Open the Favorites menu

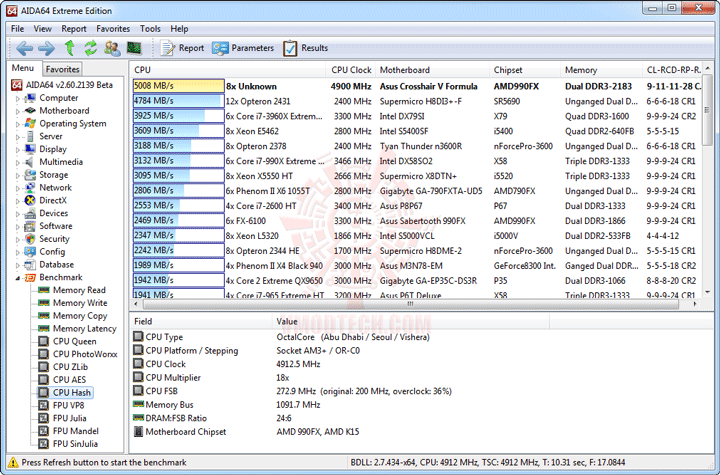[113, 28]
